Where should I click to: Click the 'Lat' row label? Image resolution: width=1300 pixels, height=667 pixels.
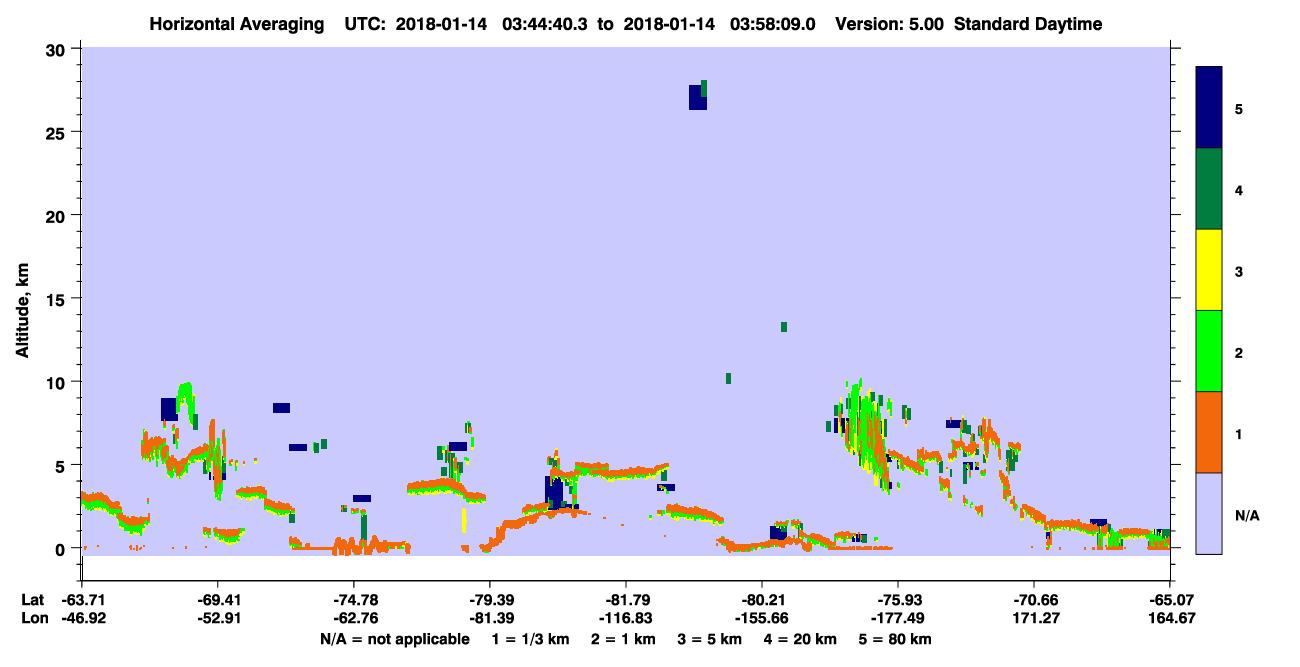(x=31, y=600)
